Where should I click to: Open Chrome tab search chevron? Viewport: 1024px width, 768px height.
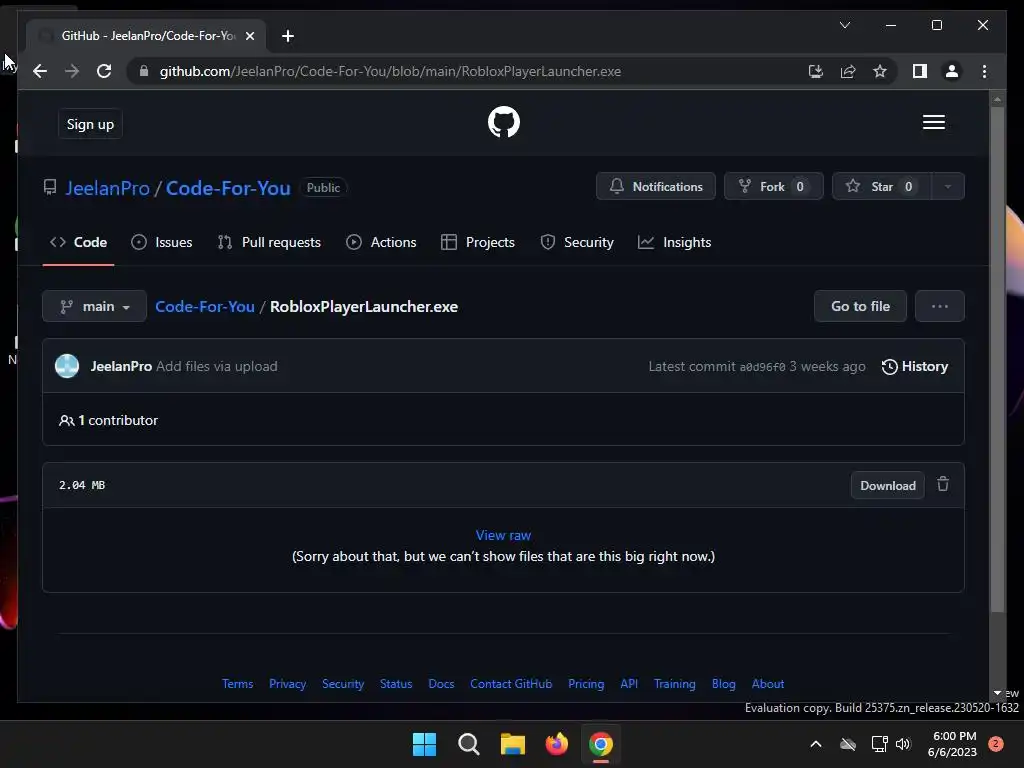844,25
